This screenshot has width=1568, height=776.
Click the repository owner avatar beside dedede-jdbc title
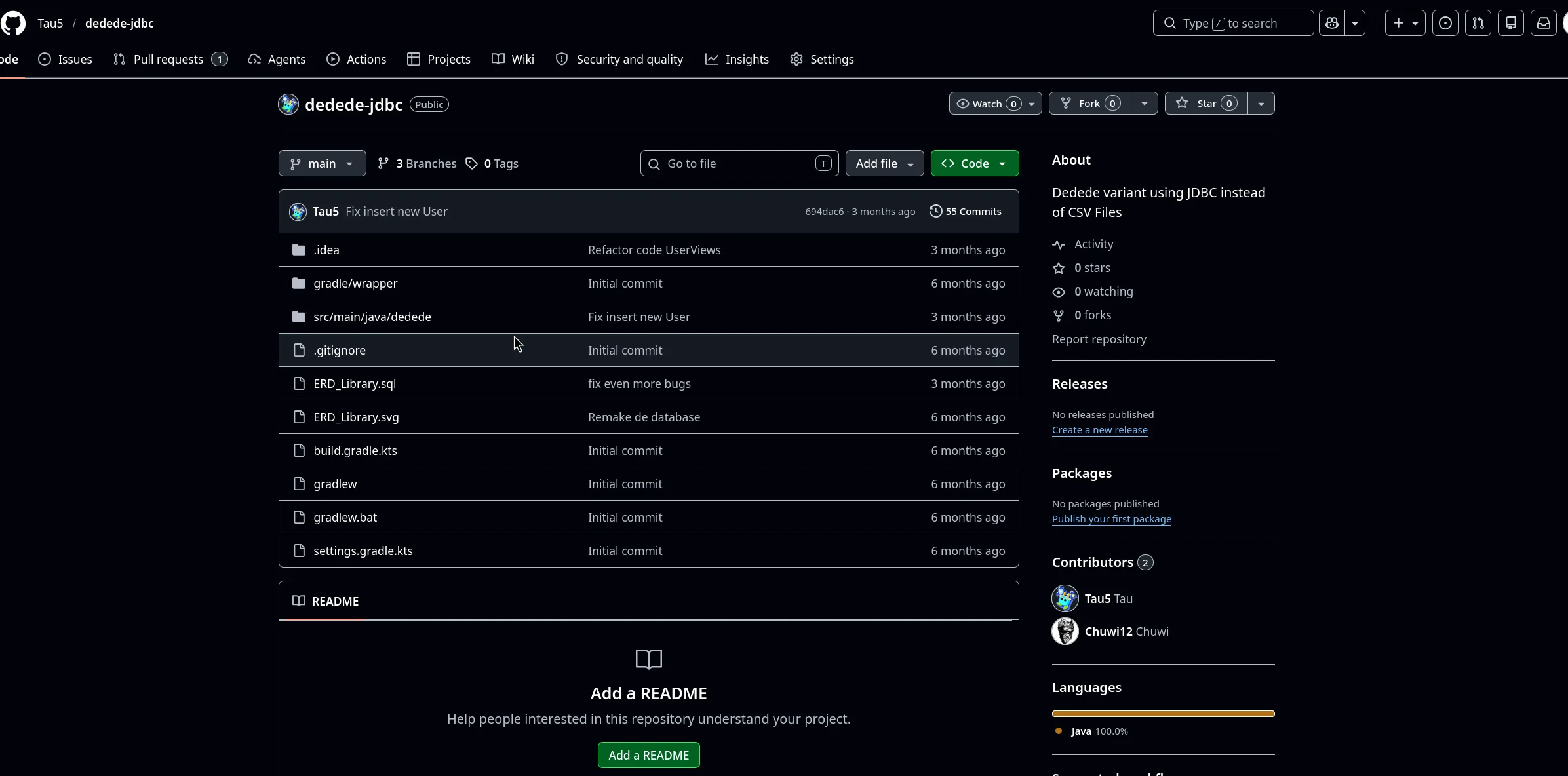(x=288, y=104)
